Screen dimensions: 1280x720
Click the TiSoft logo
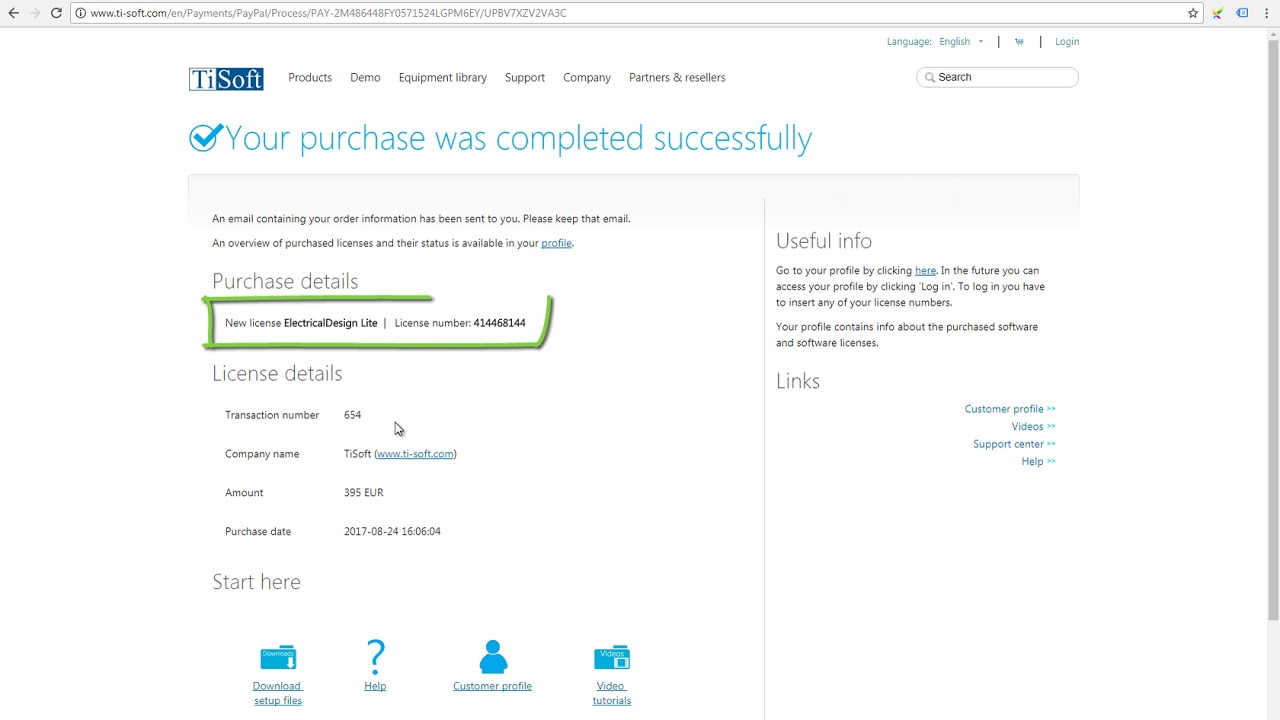tap(226, 78)
